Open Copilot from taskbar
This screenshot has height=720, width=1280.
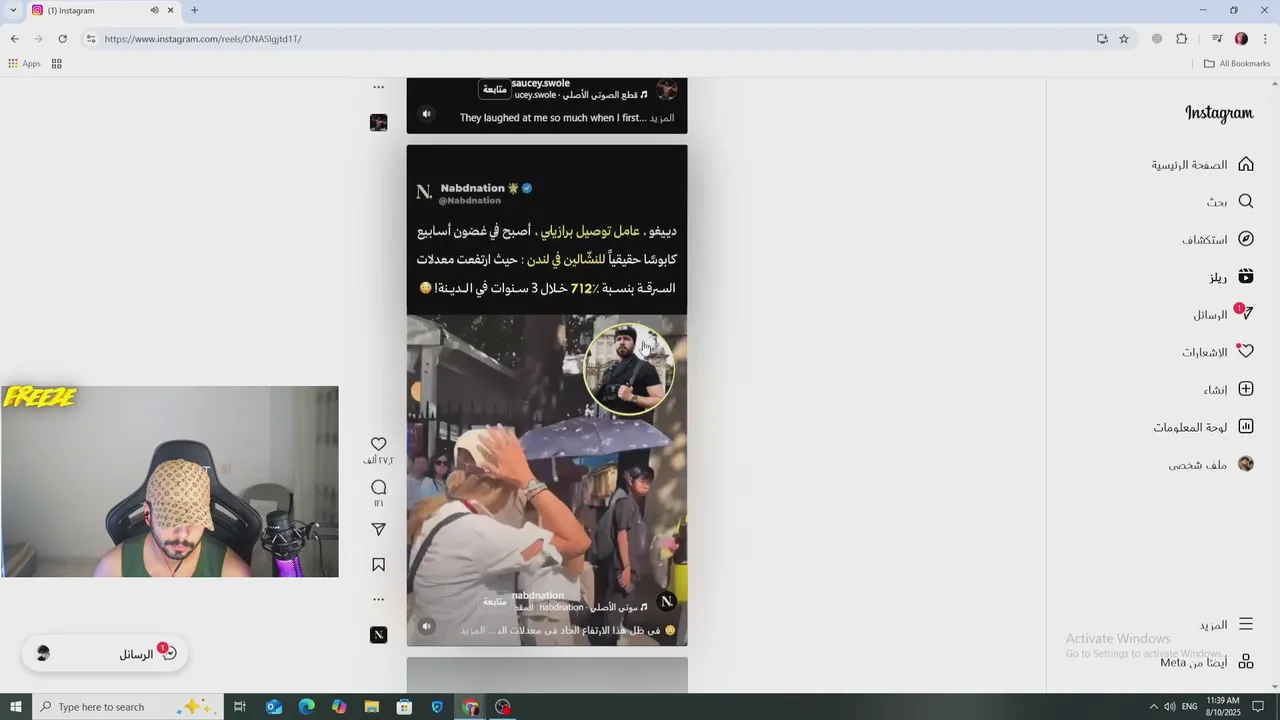pos(339,707)
